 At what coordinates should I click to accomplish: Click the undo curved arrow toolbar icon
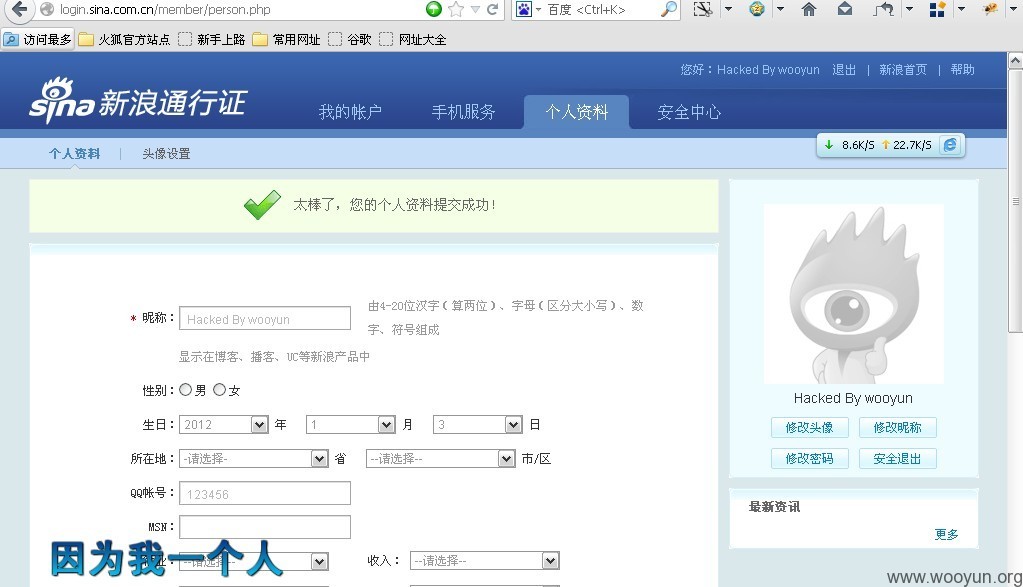(883, 9)
